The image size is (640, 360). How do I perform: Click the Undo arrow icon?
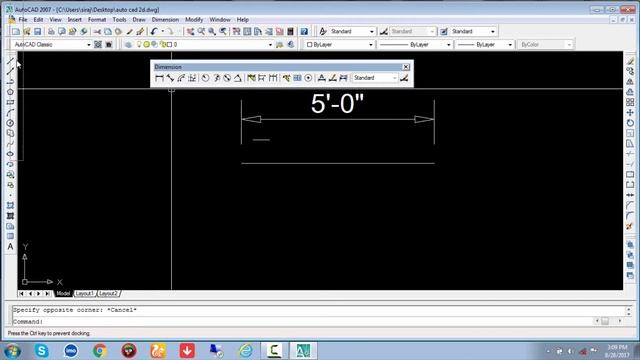click(154, 31)
